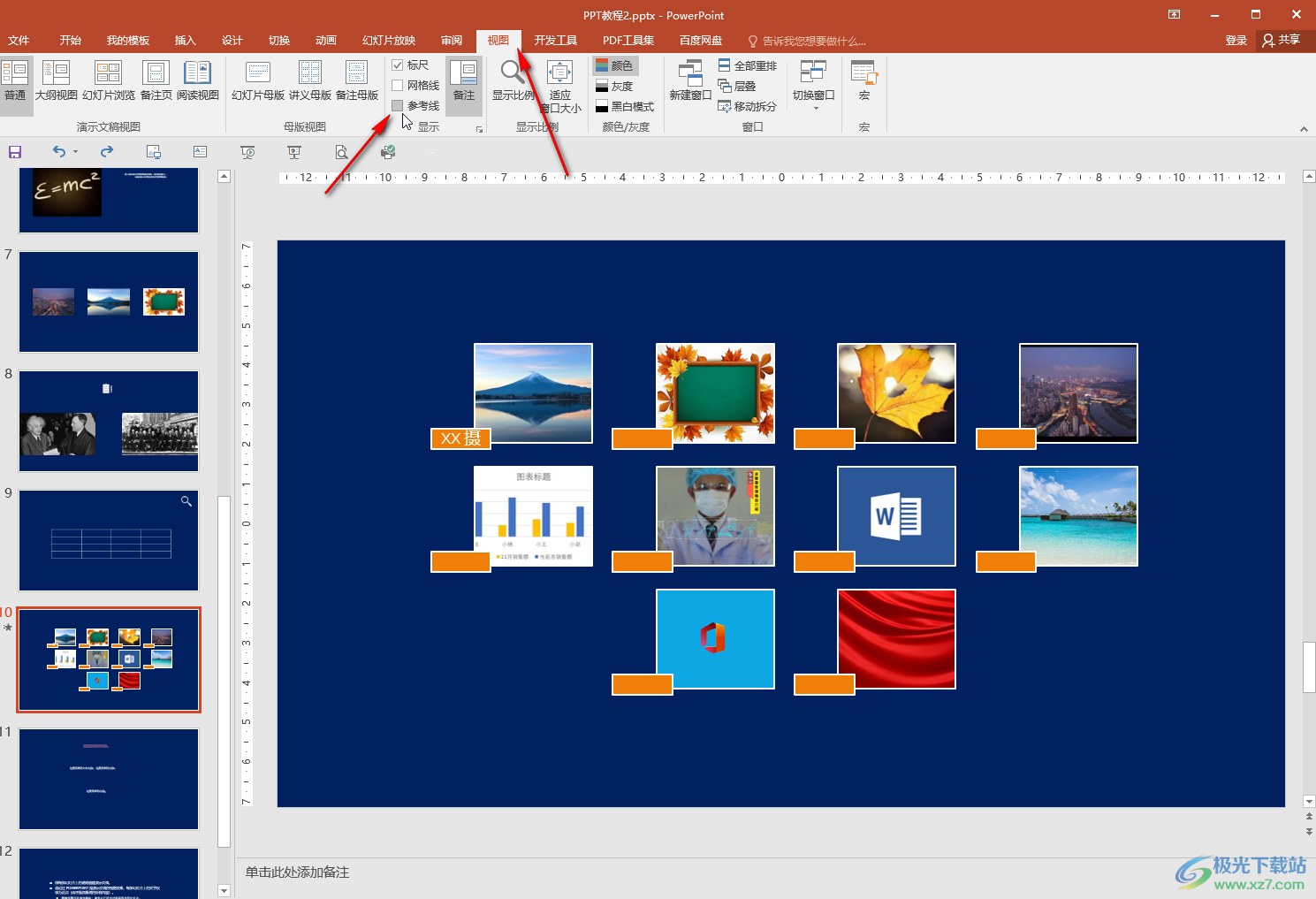
Task: Open 大纲视图 outline view
Action: (x=56, y=81)
